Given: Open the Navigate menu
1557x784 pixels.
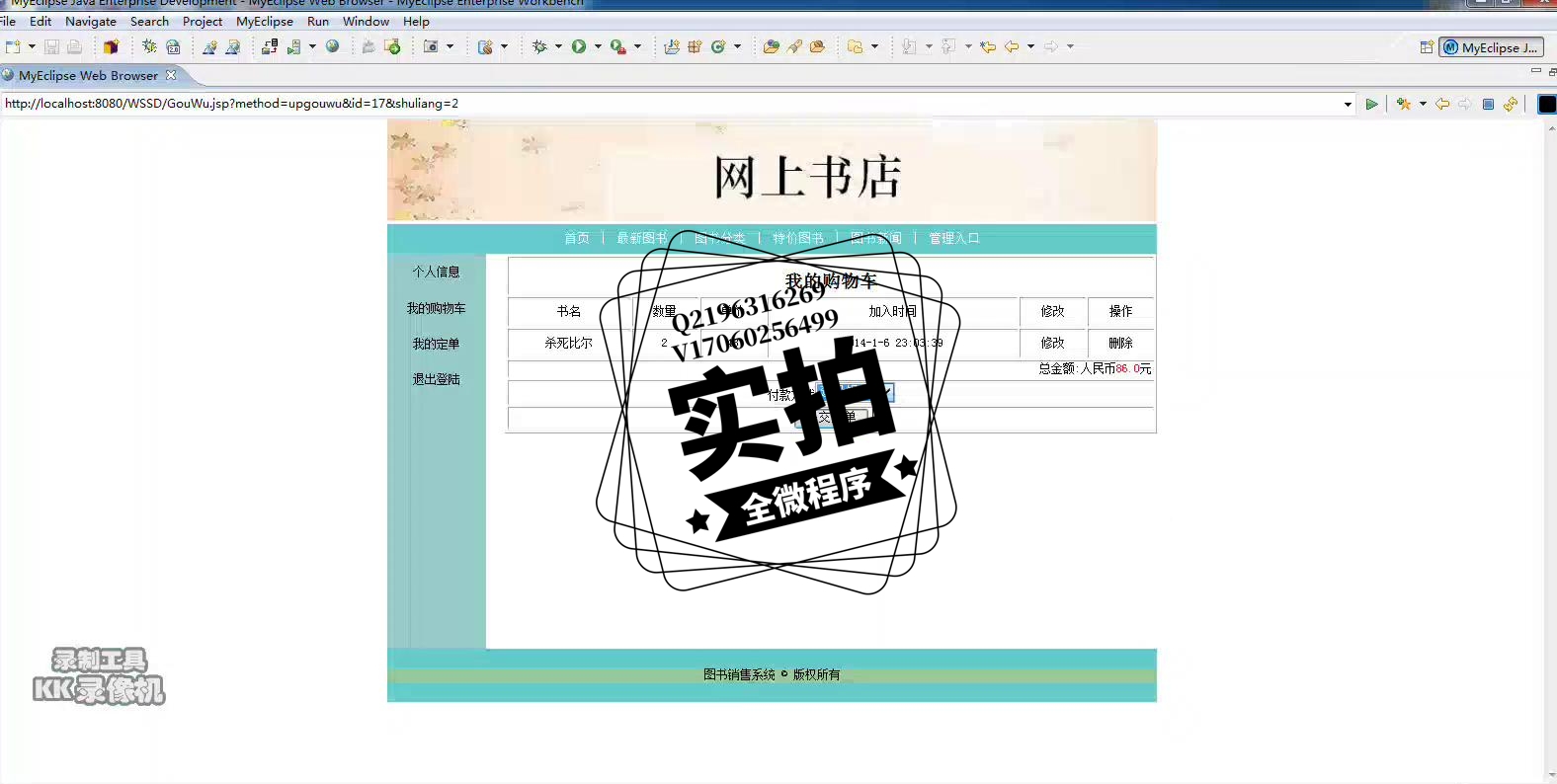Looking at the screenshot, I should (x=91, y=21).
